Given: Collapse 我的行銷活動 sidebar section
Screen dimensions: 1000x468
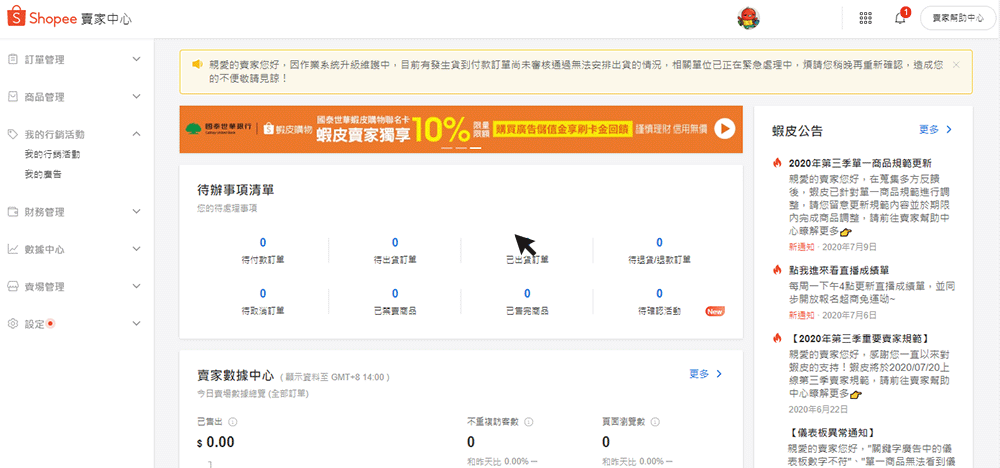Looking at the screenshot, I should point(136,134).
